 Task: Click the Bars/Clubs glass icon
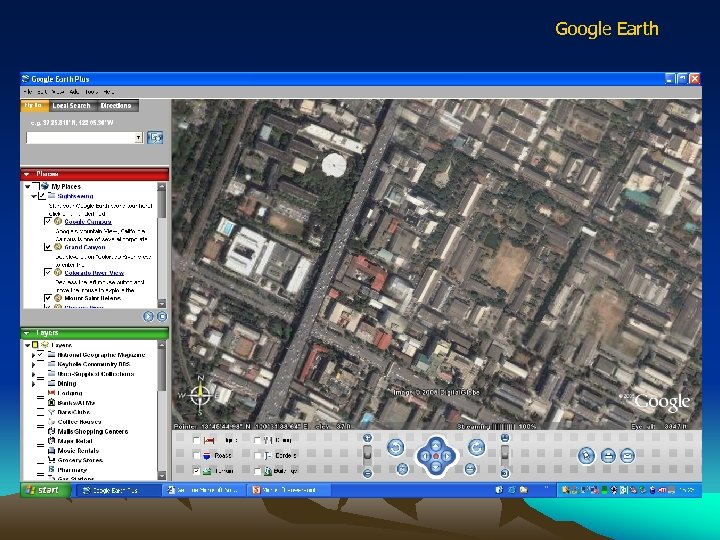click(x=52, y=412)
